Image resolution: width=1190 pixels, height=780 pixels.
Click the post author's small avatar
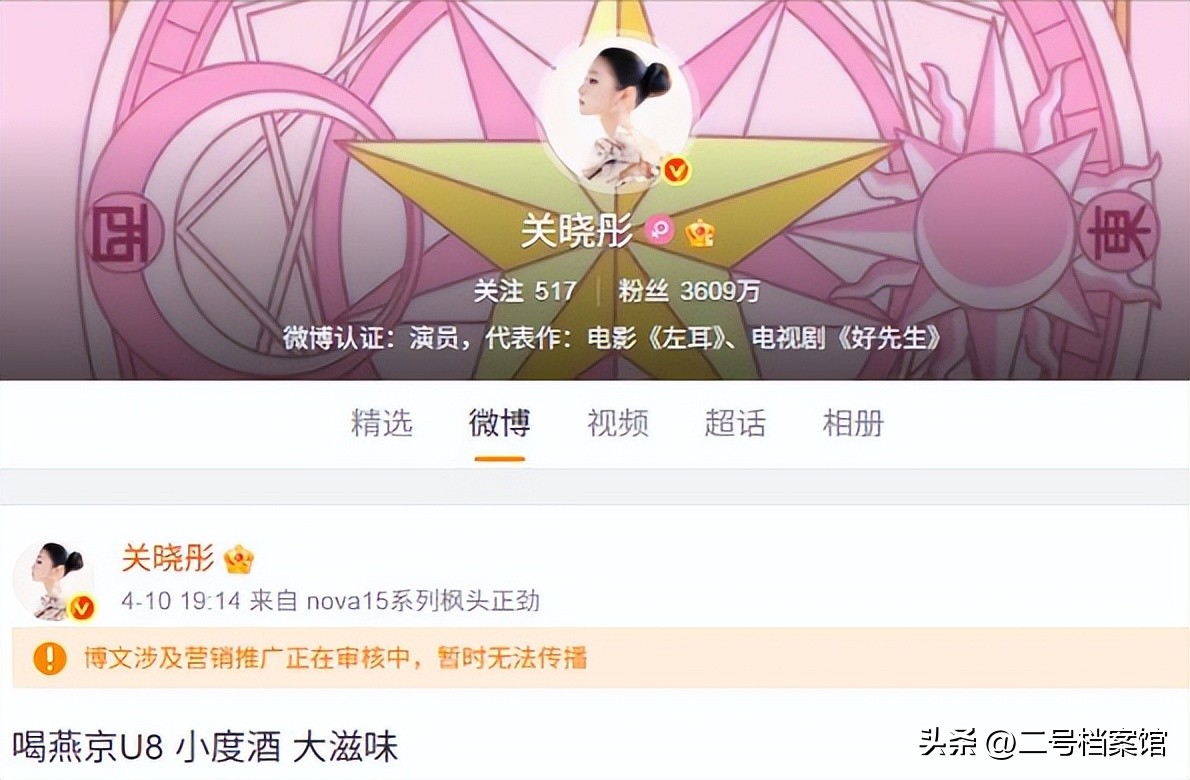(55, 580)
